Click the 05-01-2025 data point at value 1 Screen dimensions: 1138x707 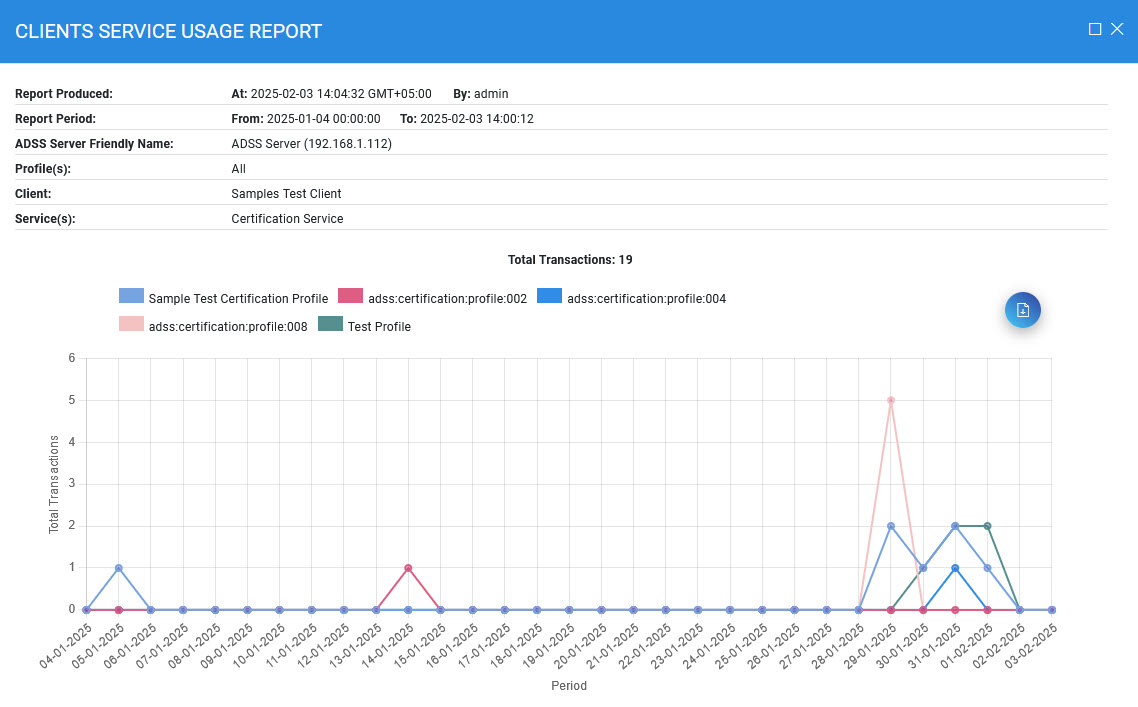[119, 568]
